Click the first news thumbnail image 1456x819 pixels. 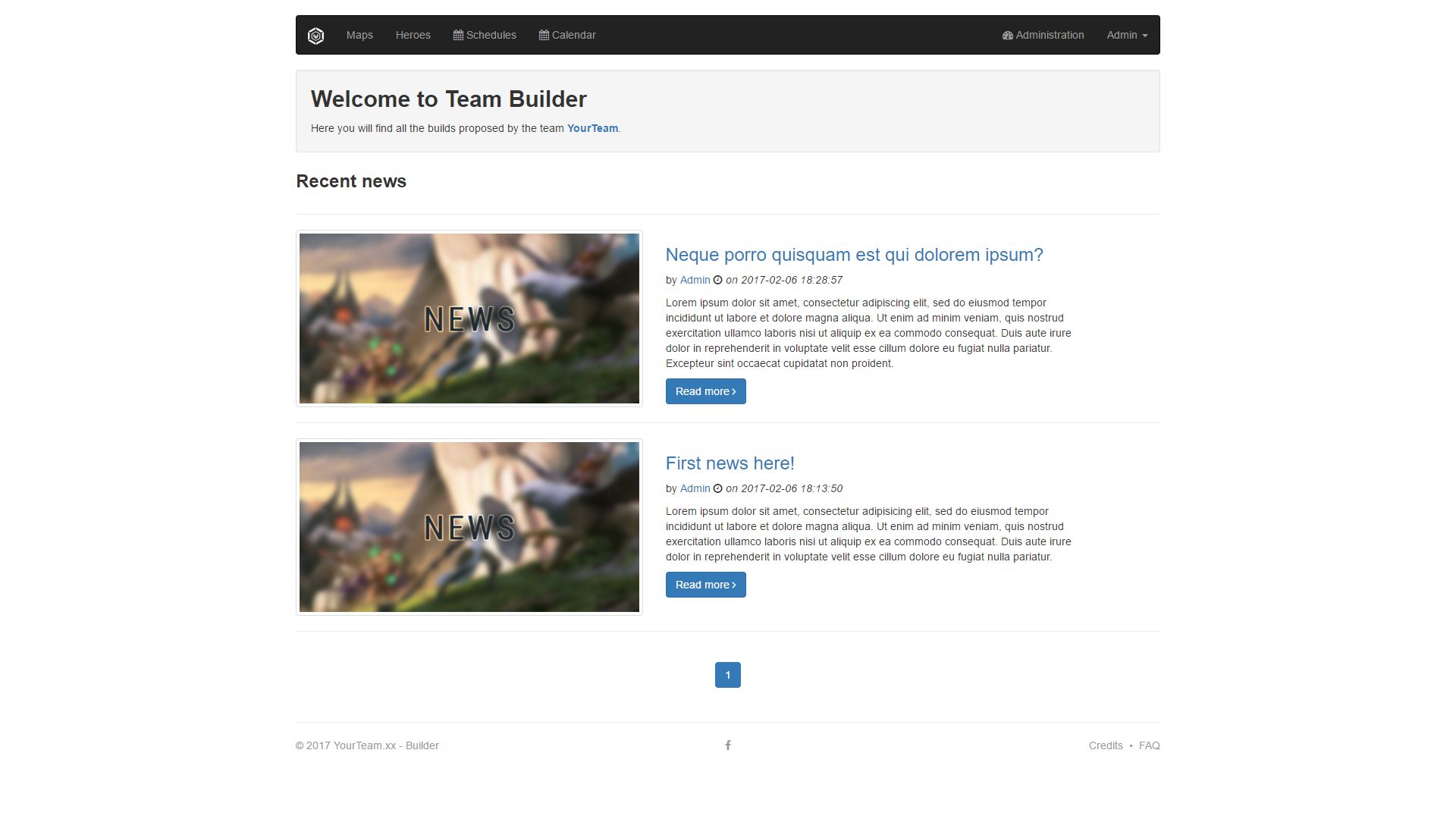(469, 318)
